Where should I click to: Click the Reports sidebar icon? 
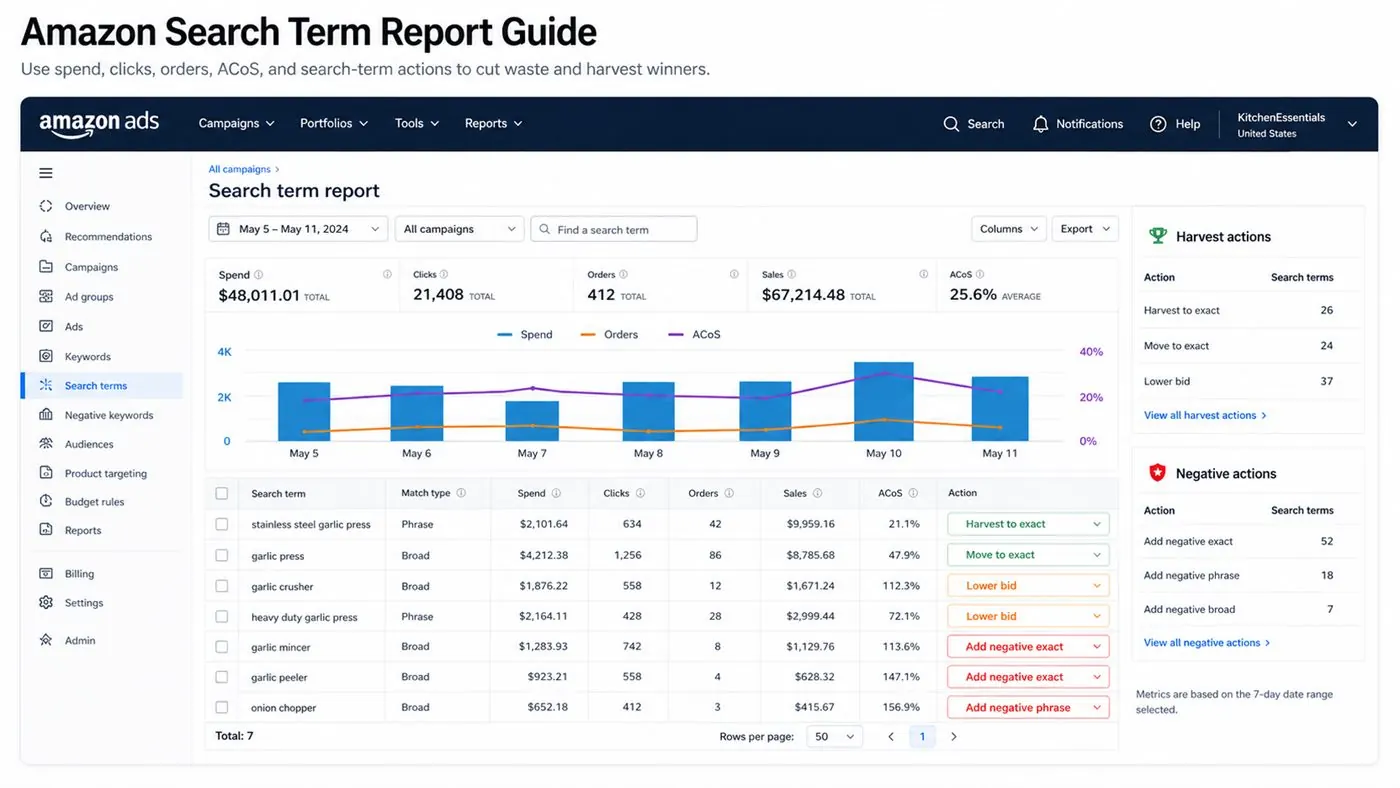pos(46,530)
